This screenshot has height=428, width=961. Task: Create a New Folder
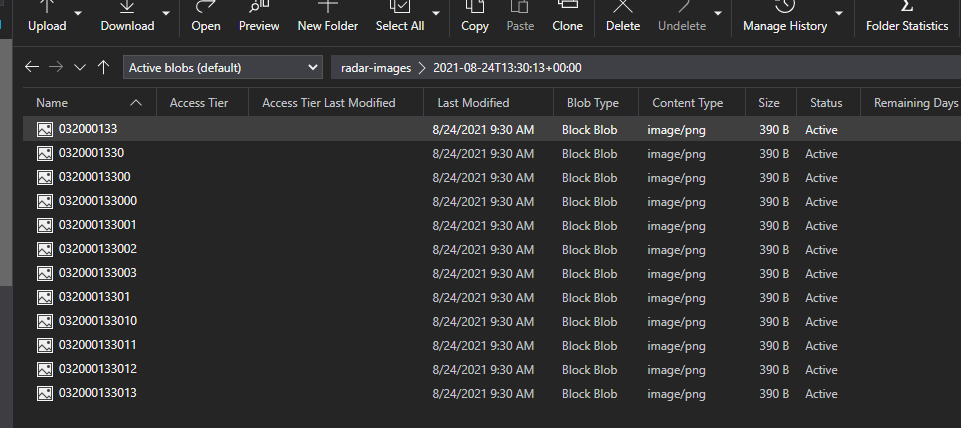point(328,17)
